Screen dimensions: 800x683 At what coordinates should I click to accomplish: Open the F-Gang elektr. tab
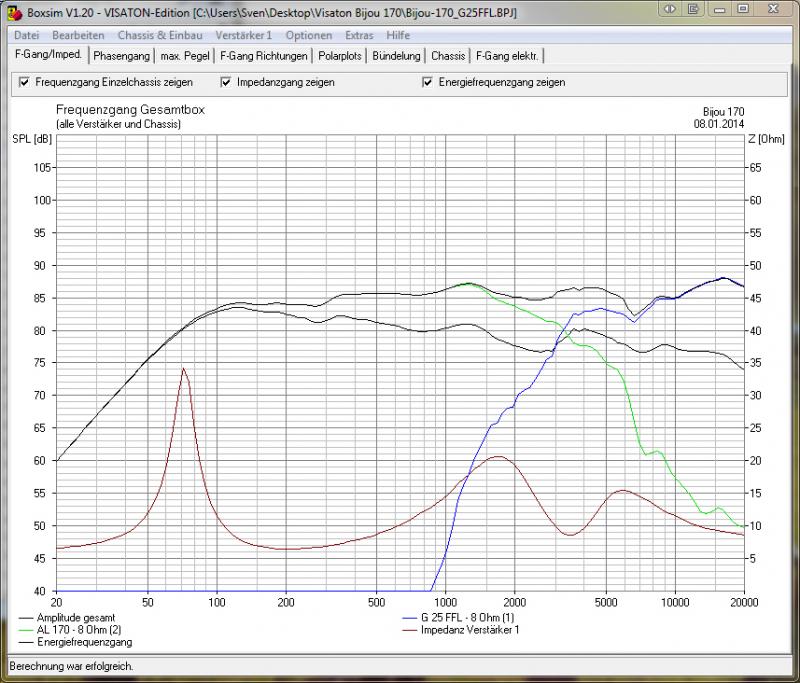coord(507,56)
